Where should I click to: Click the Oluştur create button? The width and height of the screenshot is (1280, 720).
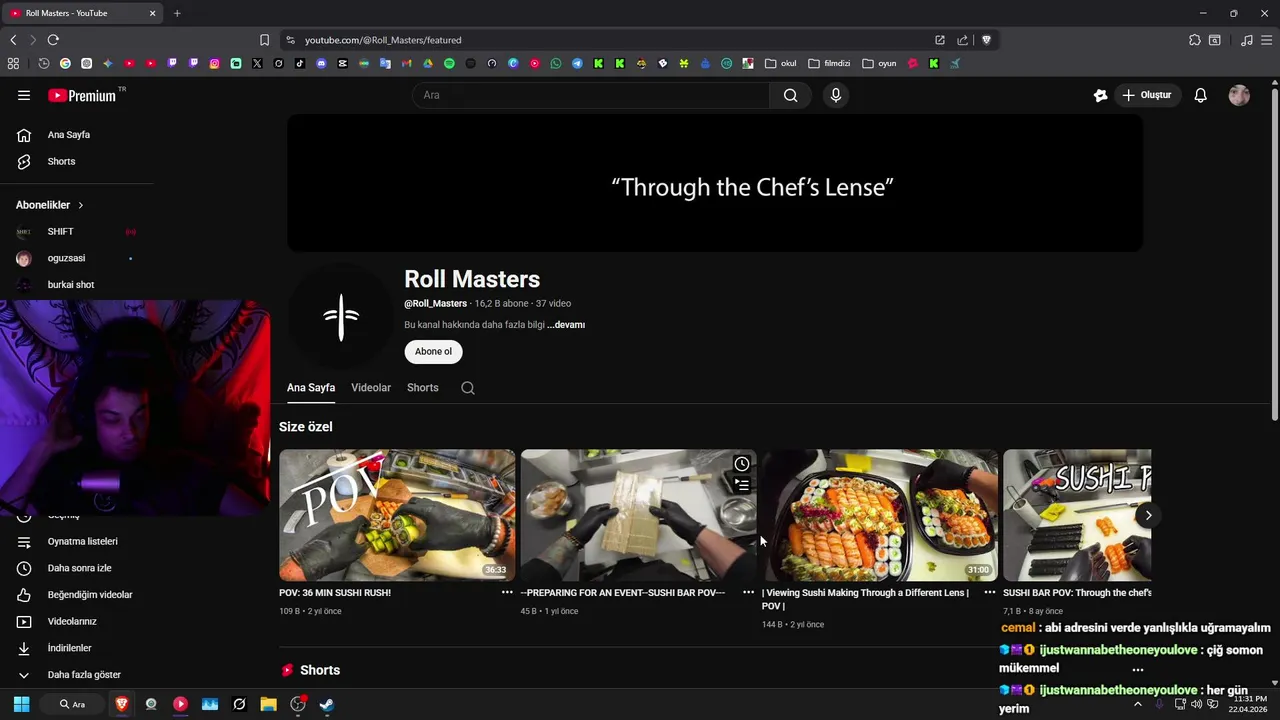point(1146,95)
